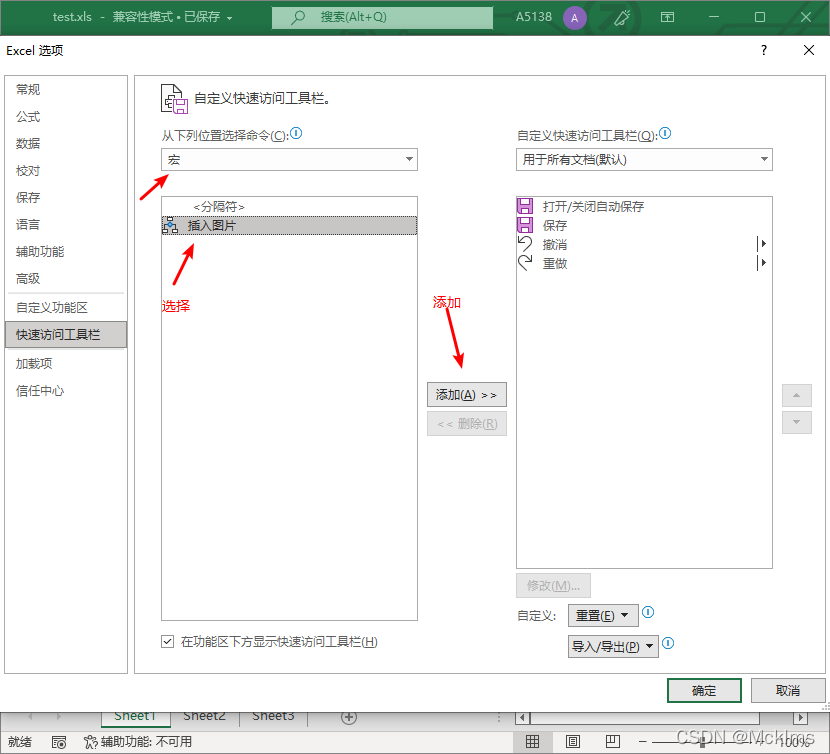Expand the 撤消 submenu arrow
The width and height of the screenshot is (830, 754).
click(x=762, y=244)
